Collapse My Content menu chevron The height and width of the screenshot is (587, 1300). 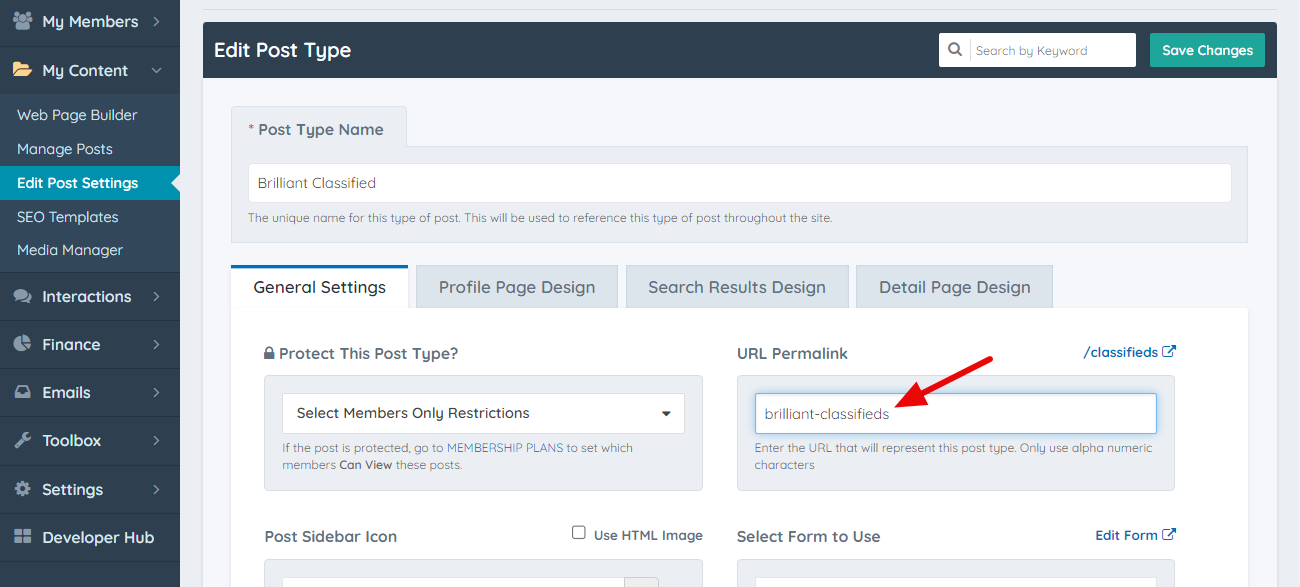pos(157,70)
